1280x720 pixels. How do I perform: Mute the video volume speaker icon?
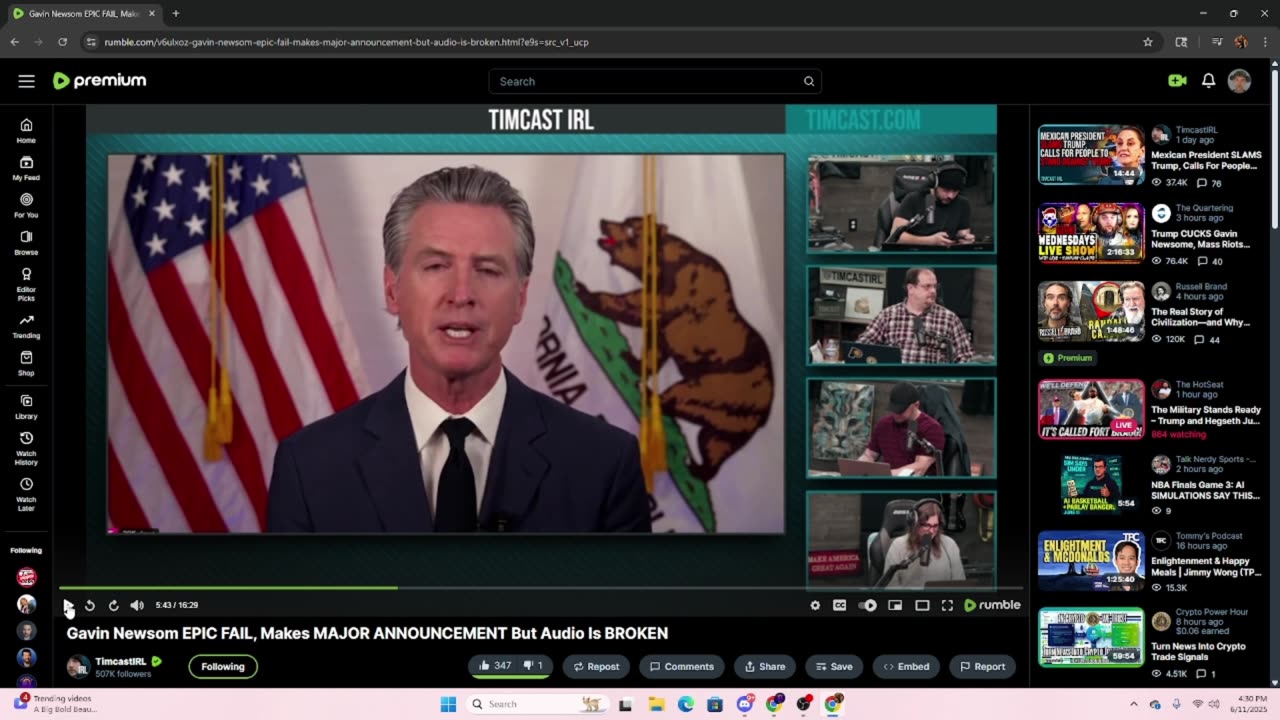pos(137,605)
